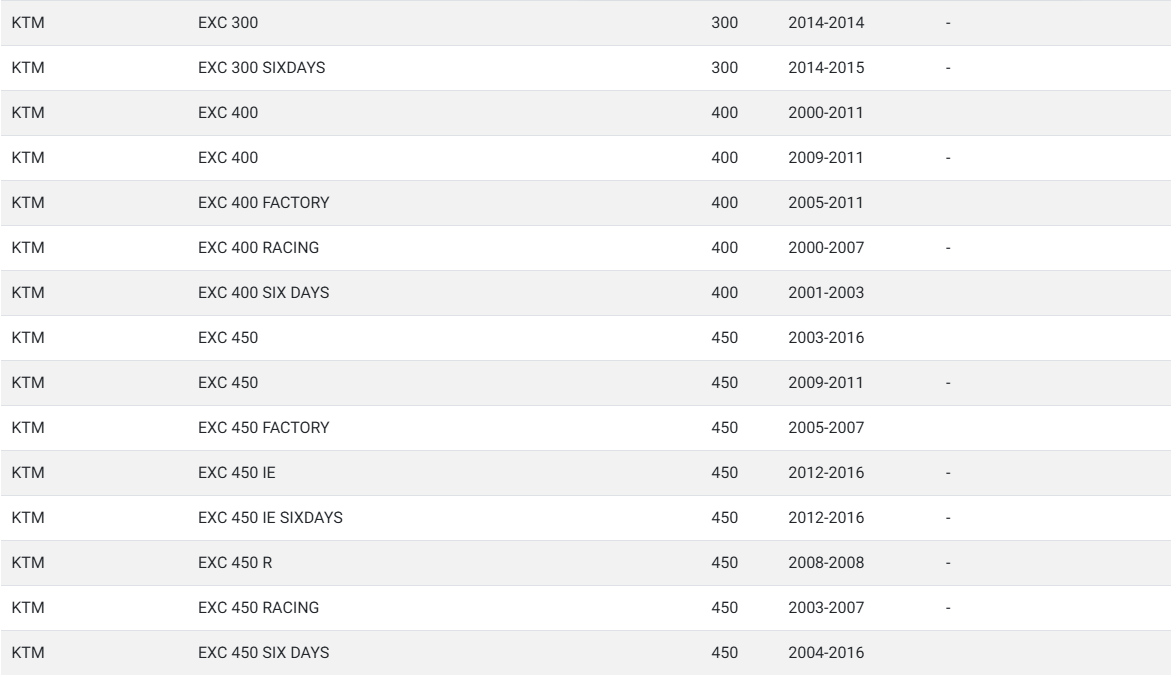Click the EXC 450 IE model name
The image size is (1176, 677).
[x=236, y=472]
